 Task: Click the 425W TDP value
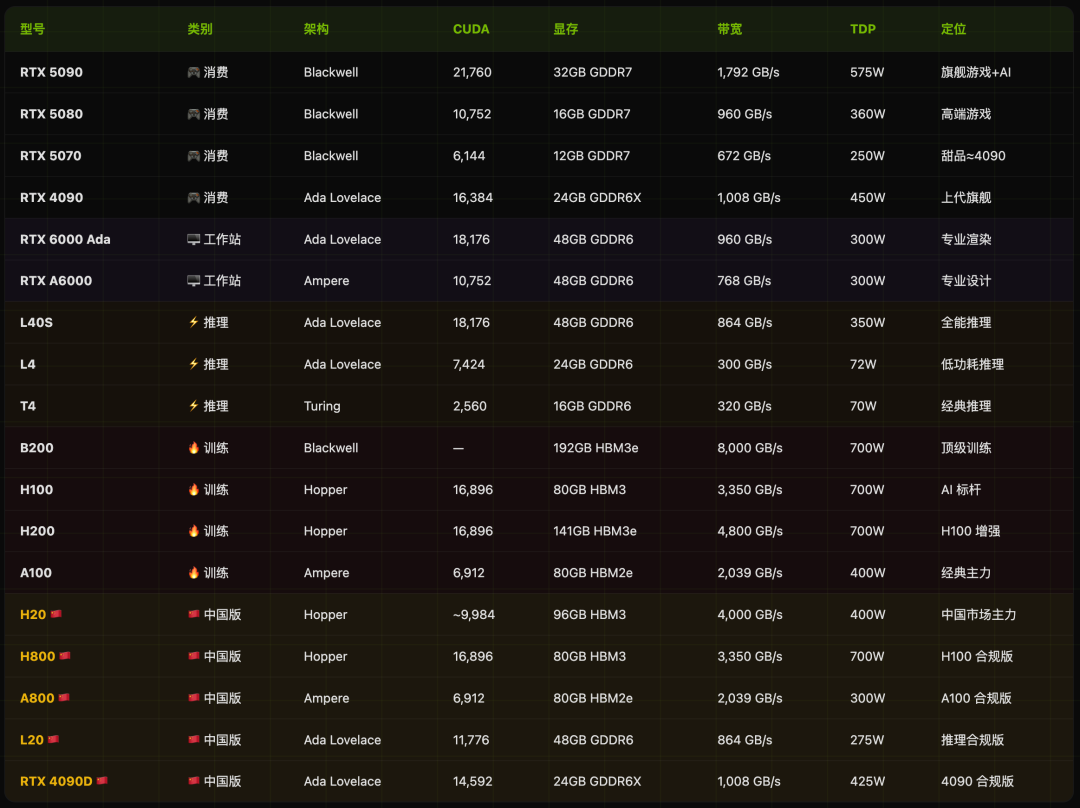coord(867,781)
